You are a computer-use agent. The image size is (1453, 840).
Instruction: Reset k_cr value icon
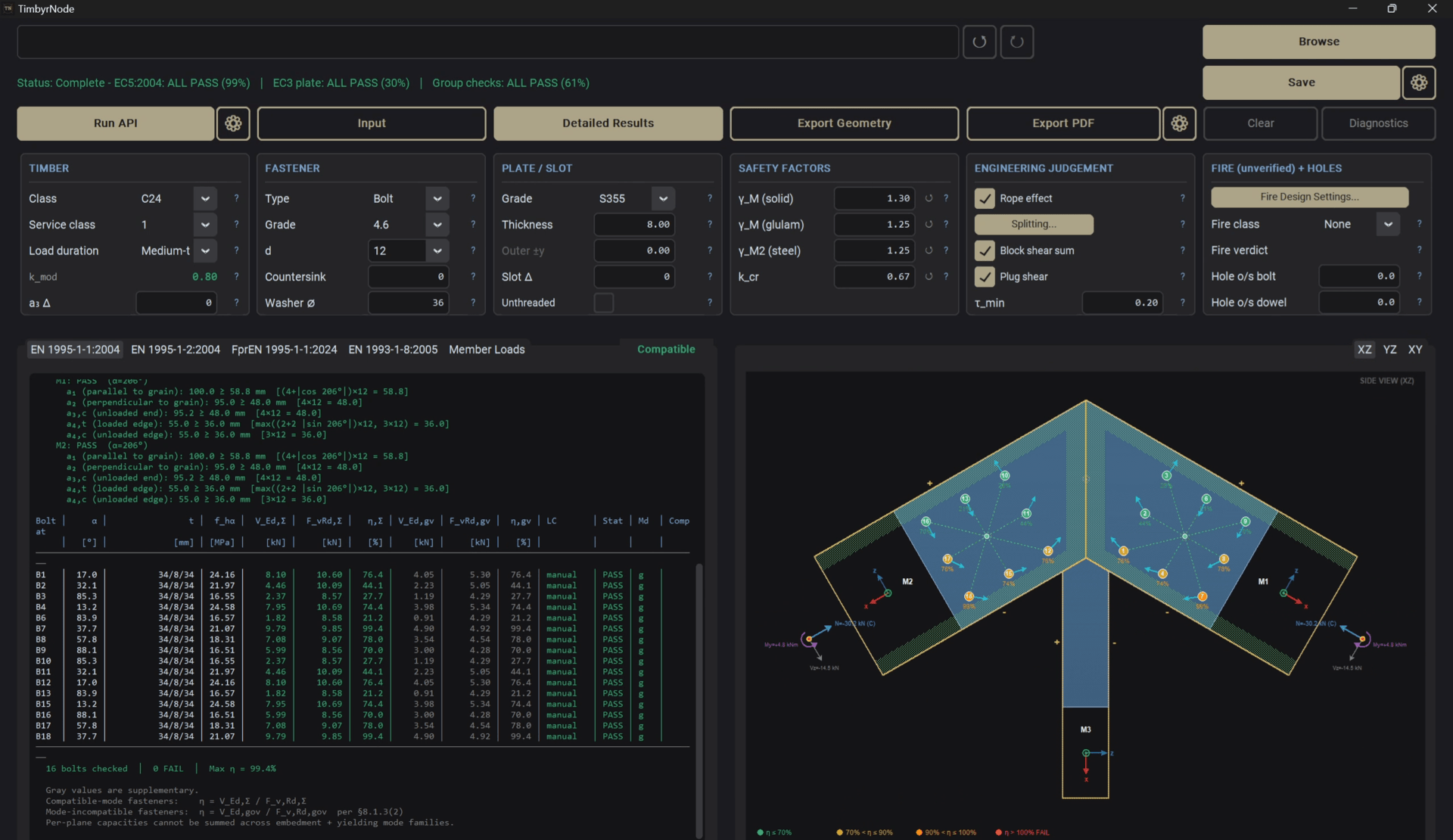[929, 277]
